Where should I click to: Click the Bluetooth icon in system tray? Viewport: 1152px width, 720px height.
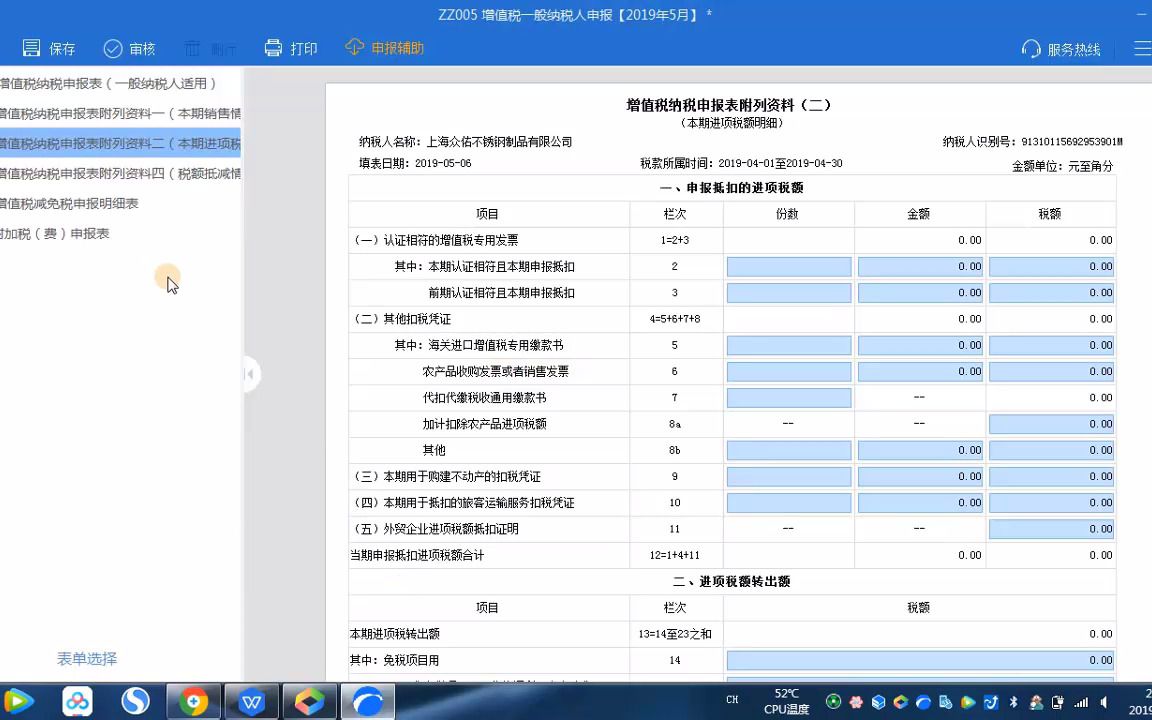click(1013, 703)
